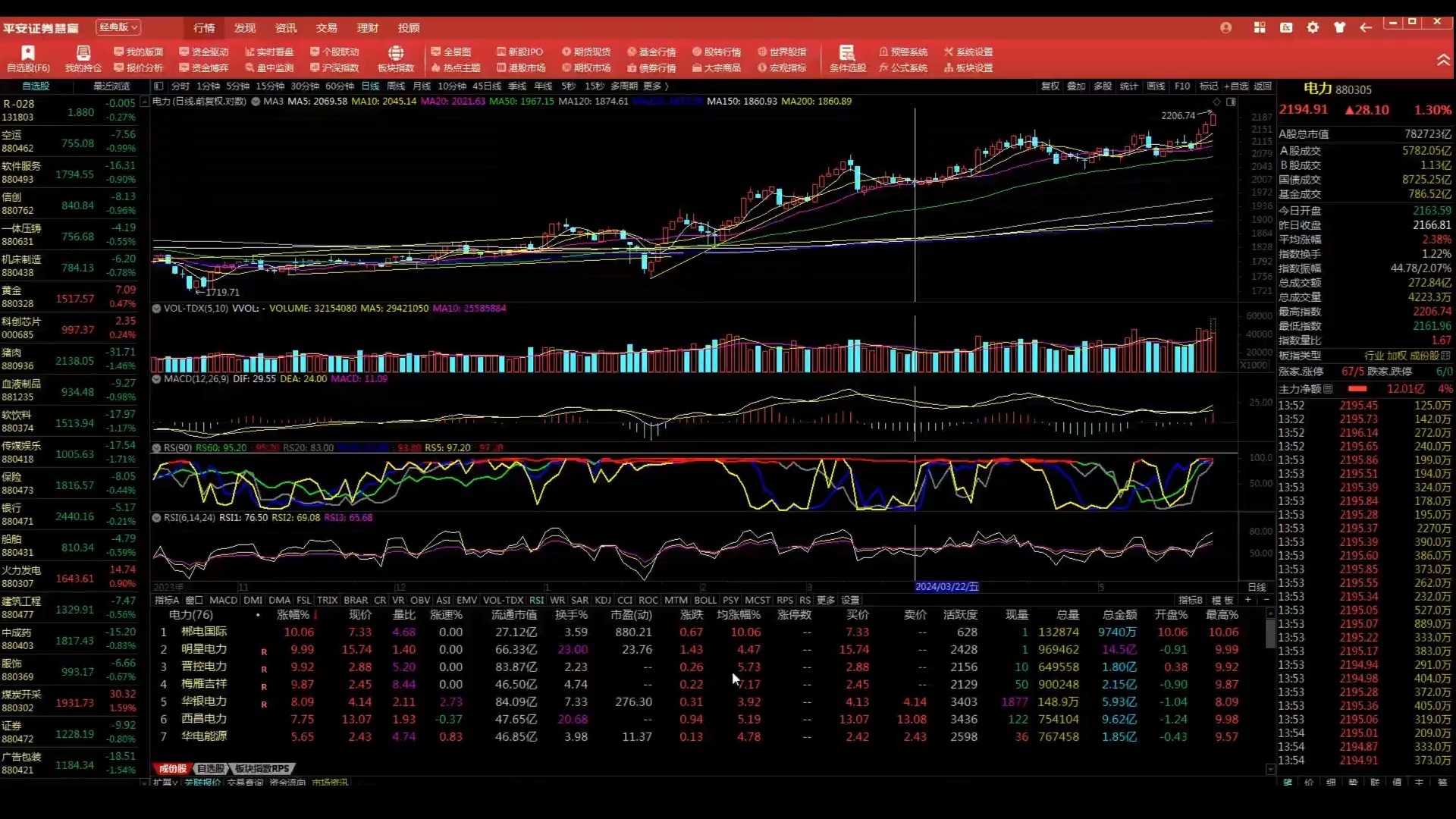Select the 资讯 menu
The height and width of the screenshot is (819, 1456).
[286, 28]
